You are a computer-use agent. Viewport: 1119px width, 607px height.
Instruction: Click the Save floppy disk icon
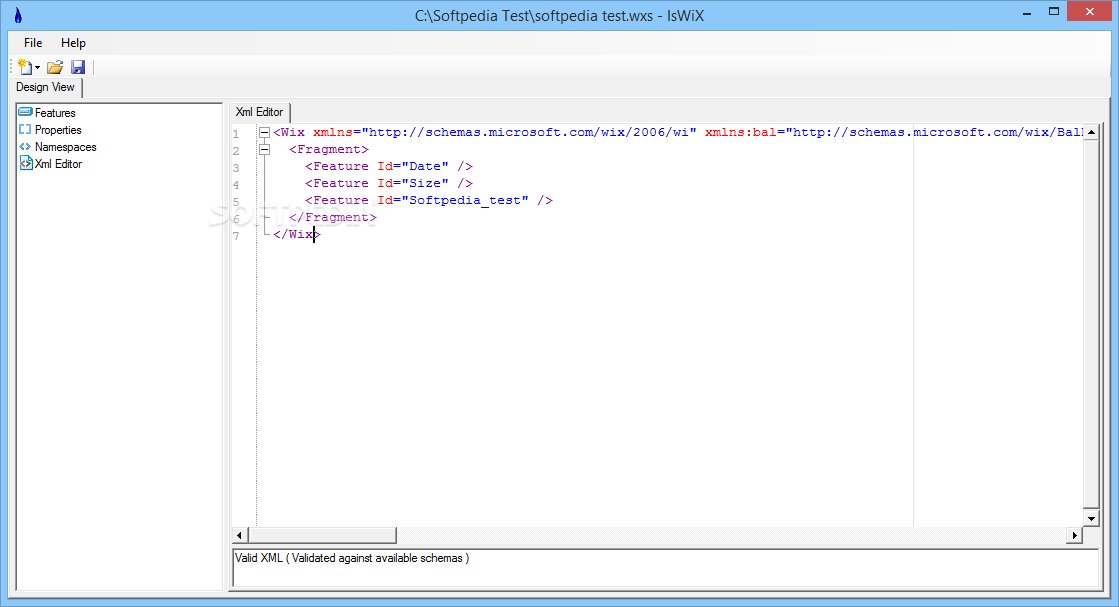(78, 67)
